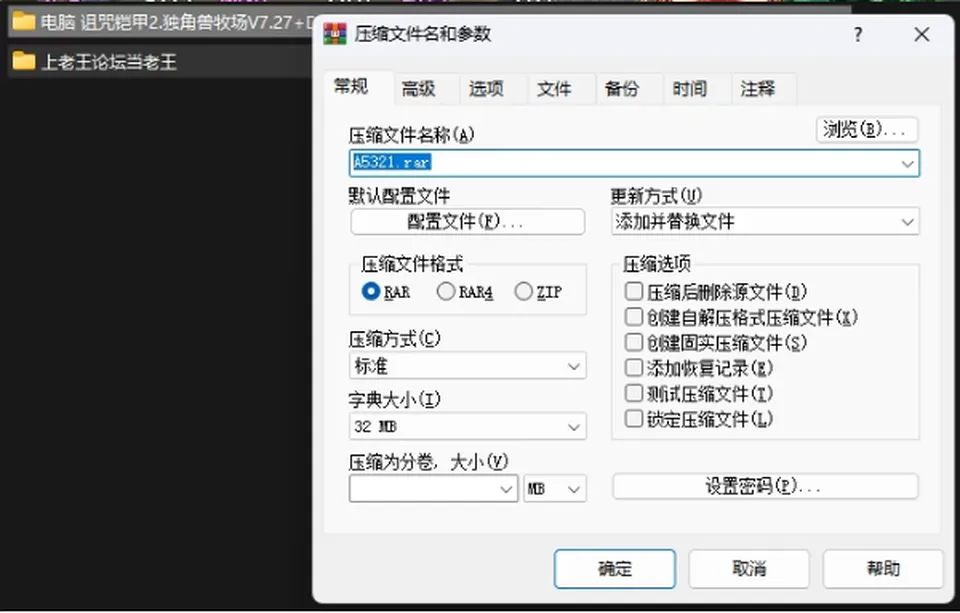Click the 帮助 button

(883, 569)
